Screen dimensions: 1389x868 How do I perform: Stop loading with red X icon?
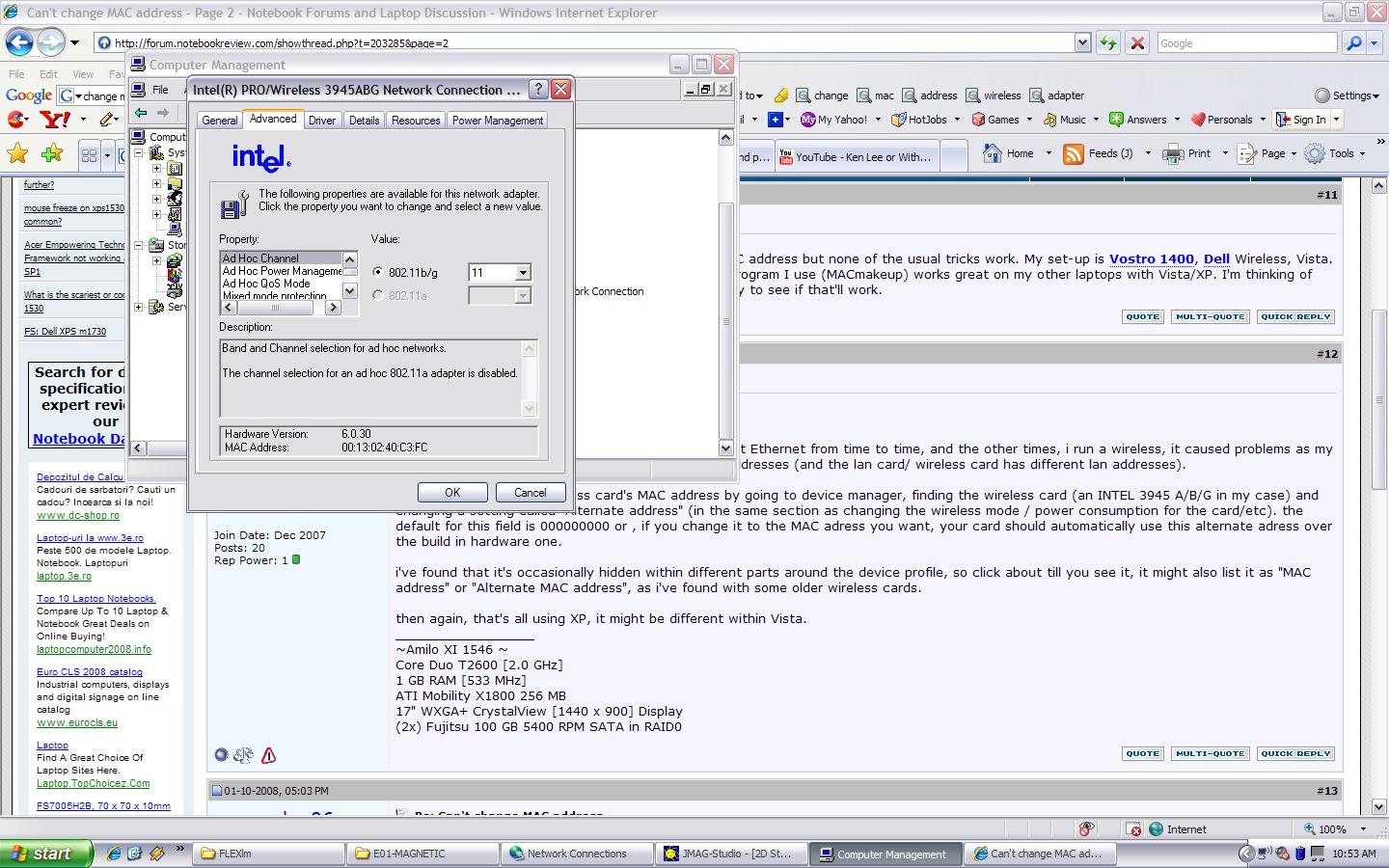point(1137,42)
